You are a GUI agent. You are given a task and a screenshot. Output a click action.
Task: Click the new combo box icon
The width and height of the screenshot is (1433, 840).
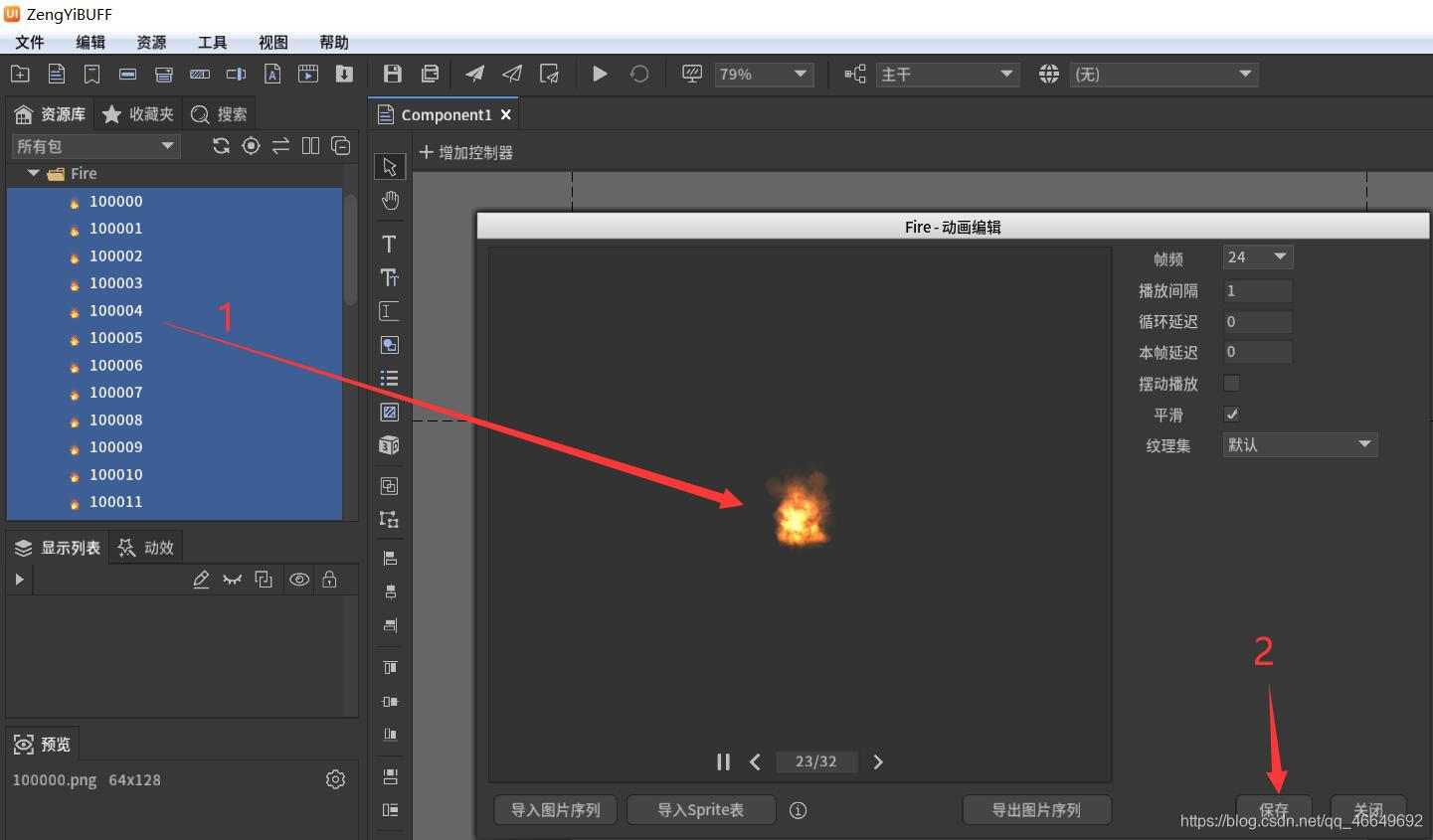point(164,75)
